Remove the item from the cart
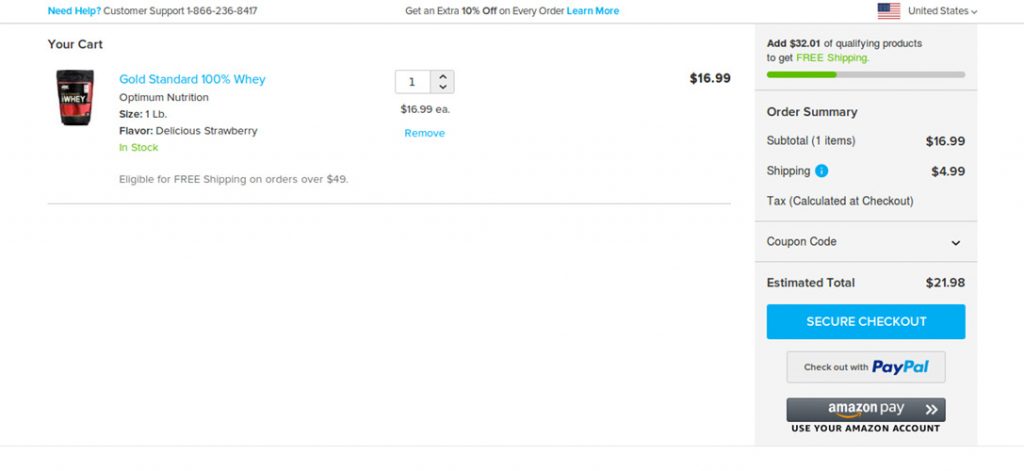 424,133
